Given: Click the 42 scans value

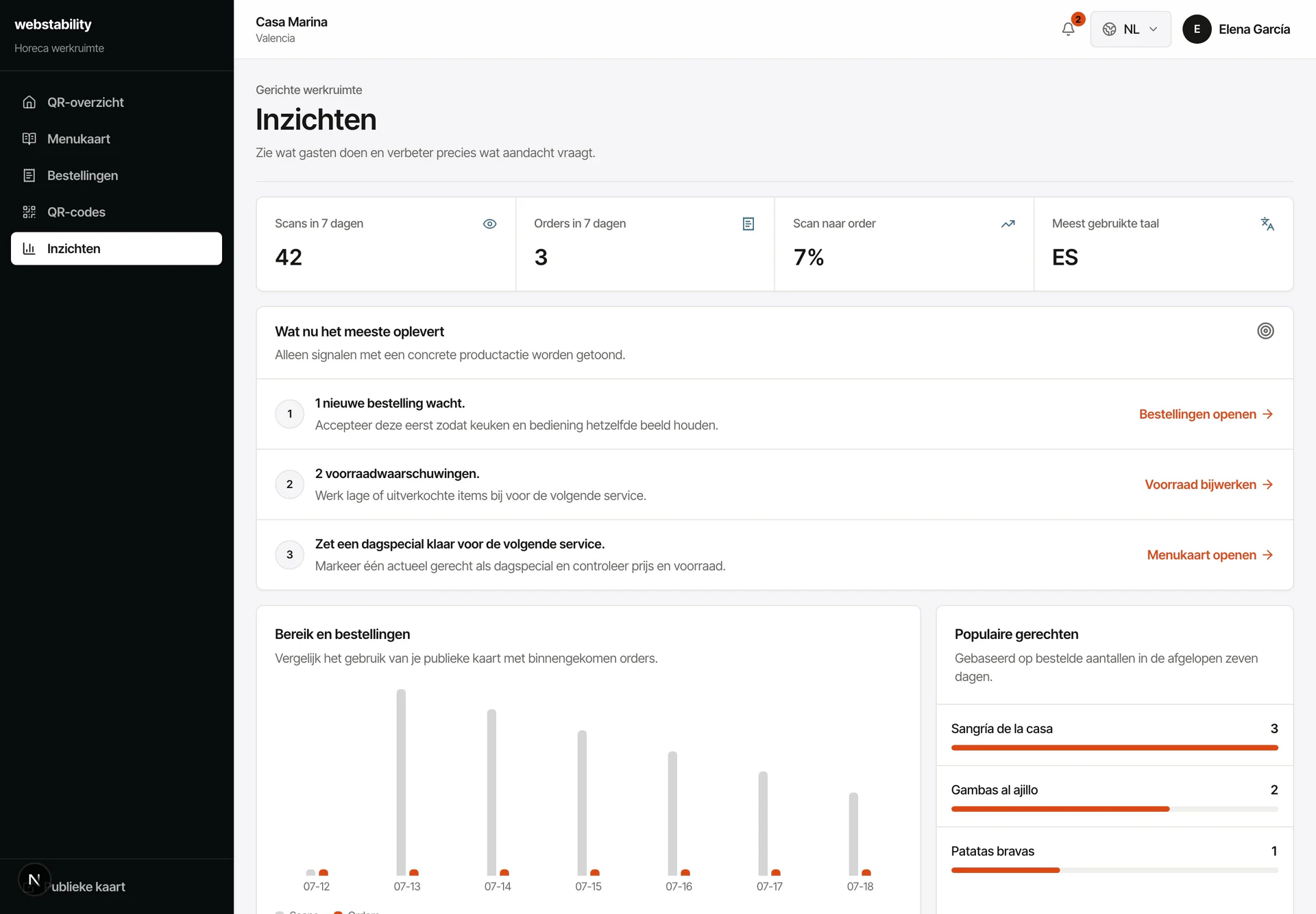Looking at the screenshot, I should [x=289, y=257].
